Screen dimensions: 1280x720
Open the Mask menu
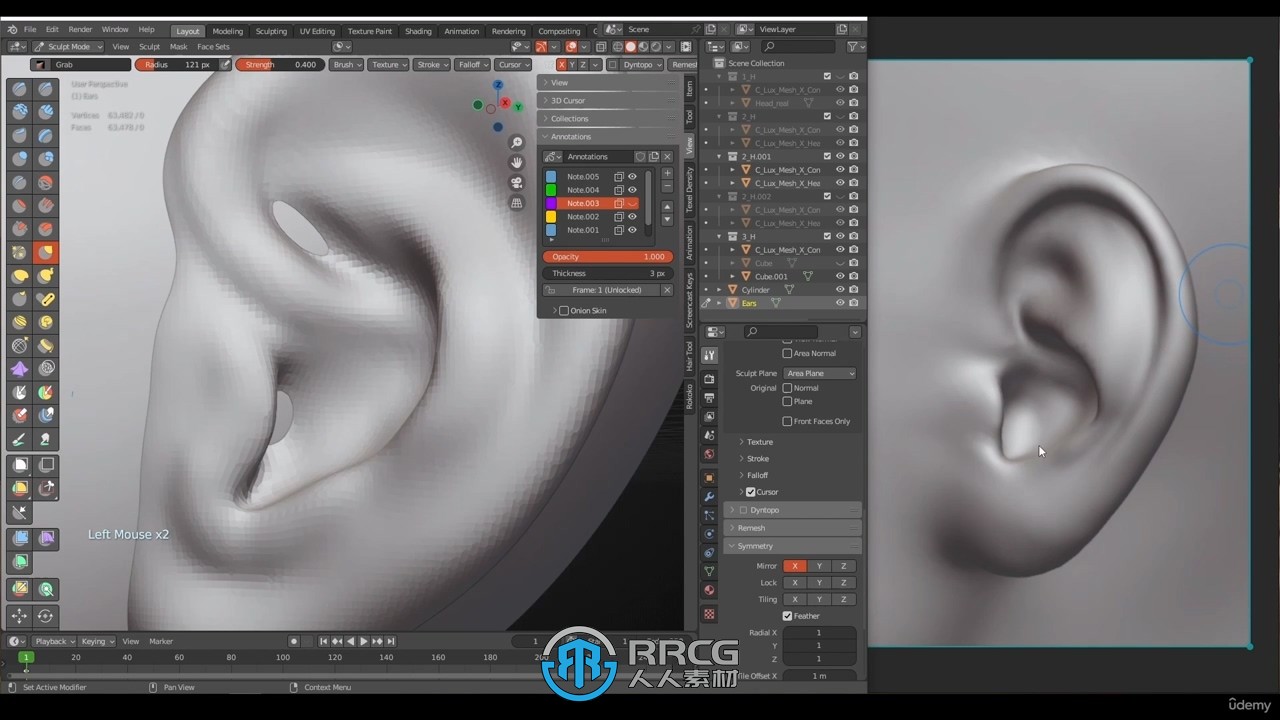(x=178, y=46)
